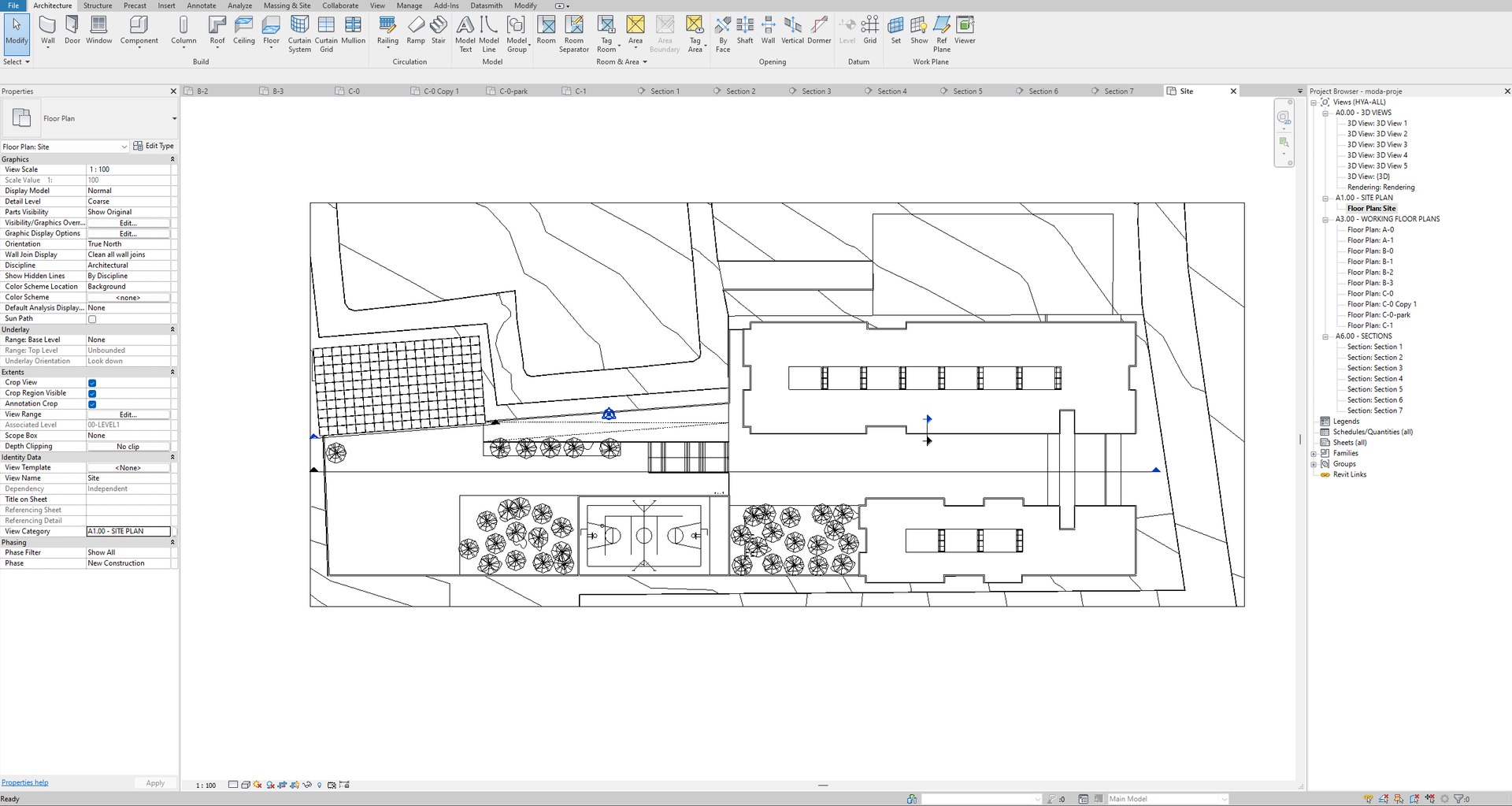
Task: Disable the Annotation Crop checkbox
Action: (x=92, y=404)
